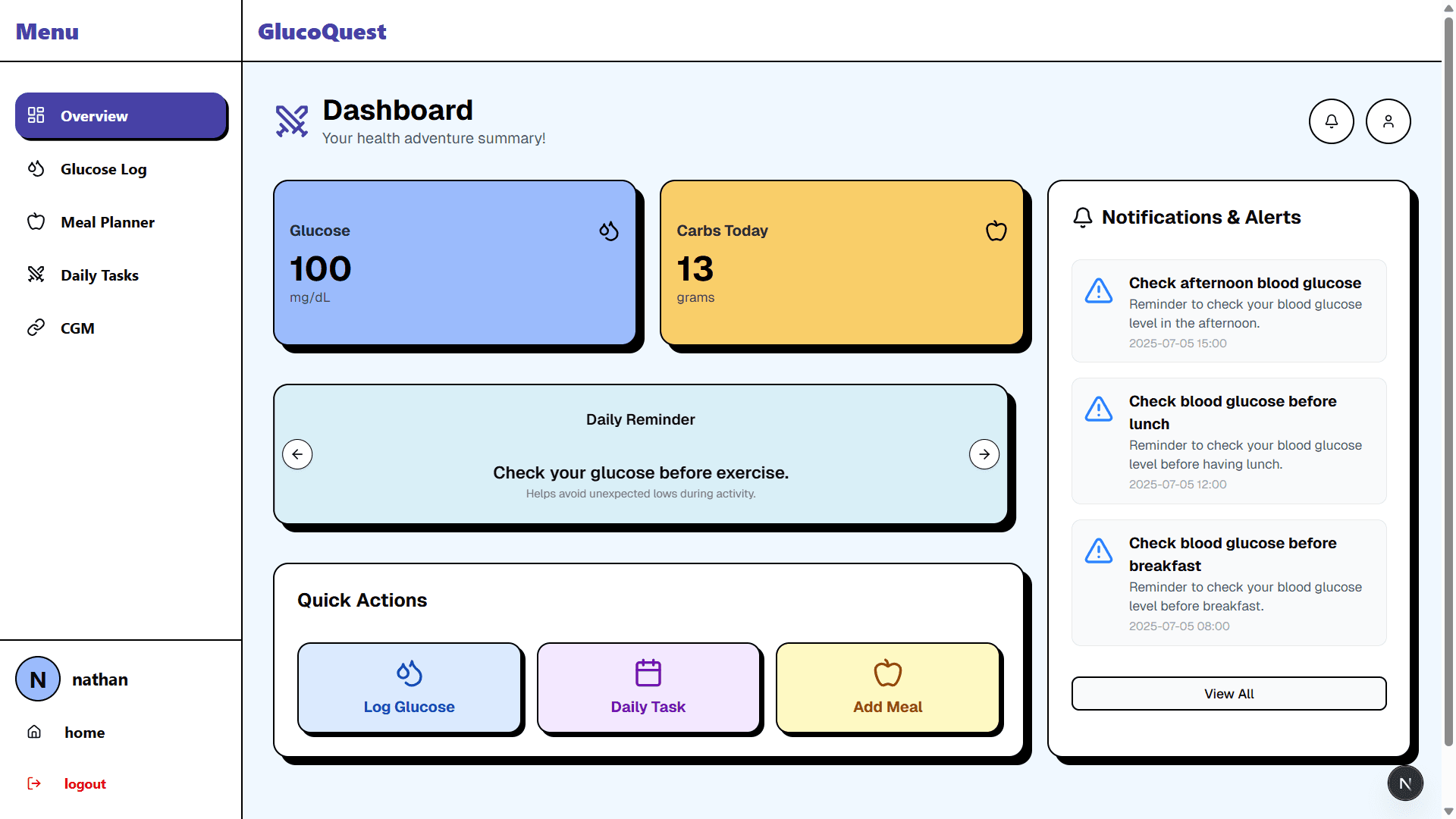
Task: Open Glucose Log from sidebar menu
Action: click(103, 169)
